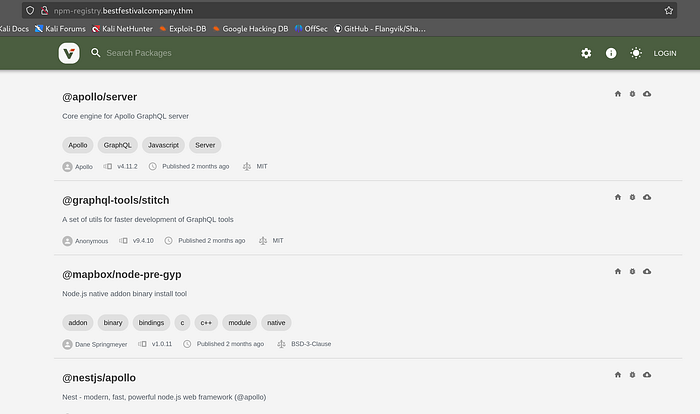Open homepage icon for @mapbox/node-pre-gyp
Image resolution: width=700 pixels, height=414 pixels.
(618, 271)
